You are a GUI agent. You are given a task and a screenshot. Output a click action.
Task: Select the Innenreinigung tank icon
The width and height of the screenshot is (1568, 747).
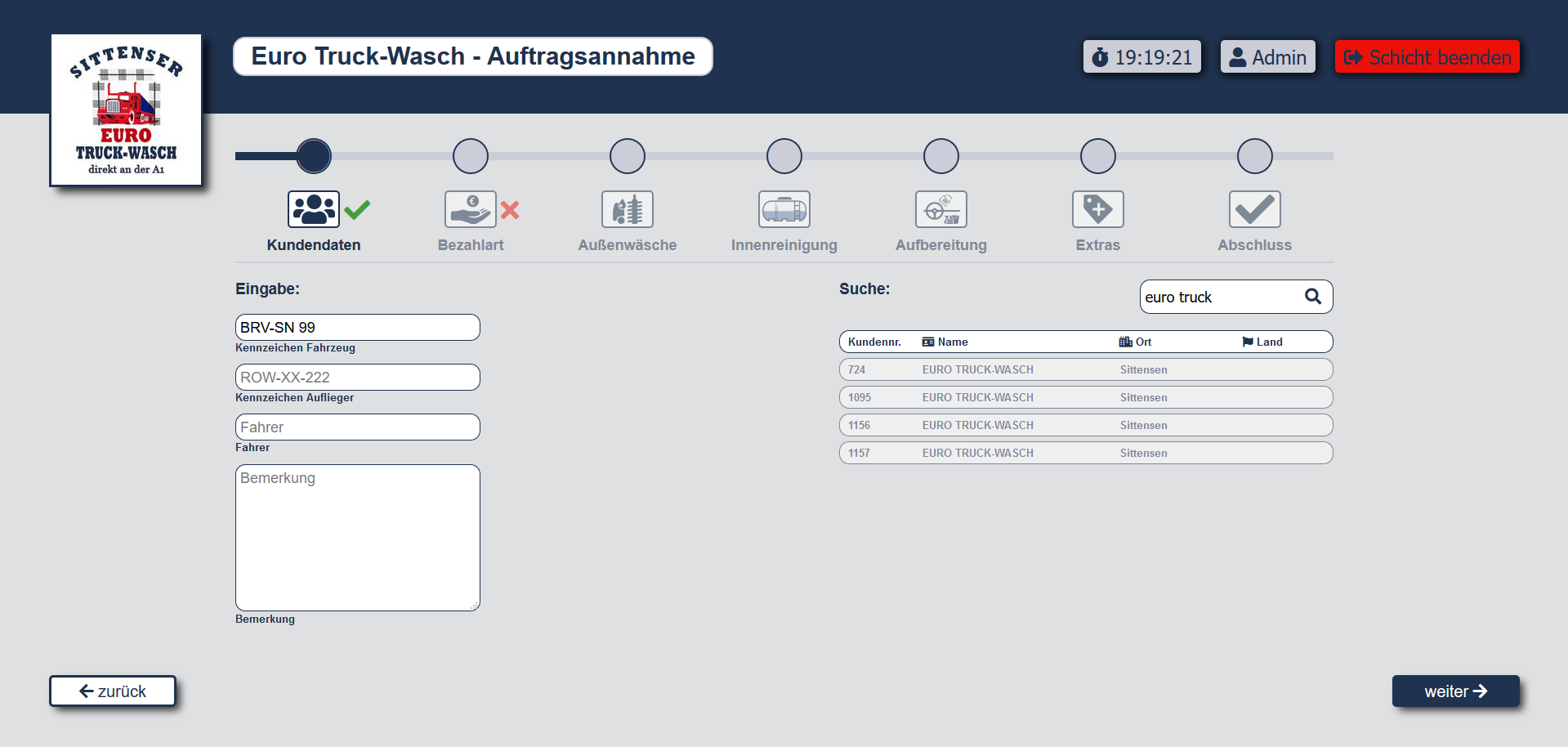(784, 209)
